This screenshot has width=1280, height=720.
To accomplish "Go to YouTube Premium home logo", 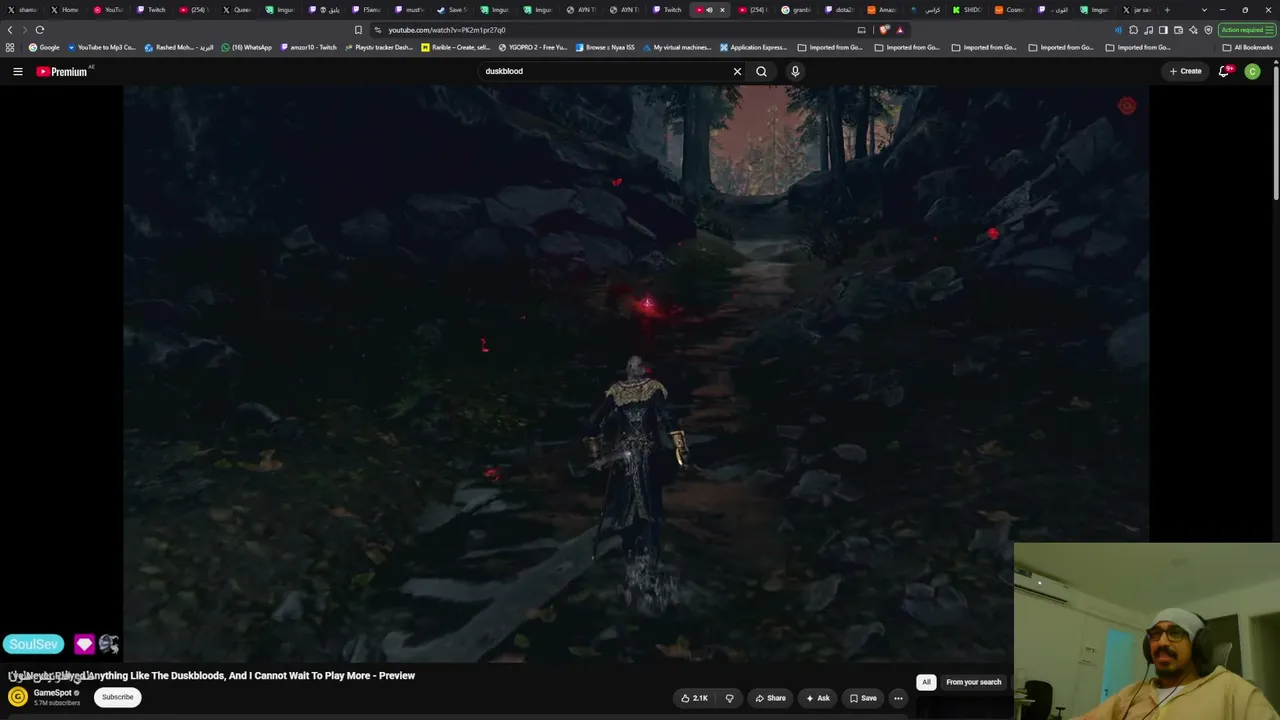I will point(64,71).
